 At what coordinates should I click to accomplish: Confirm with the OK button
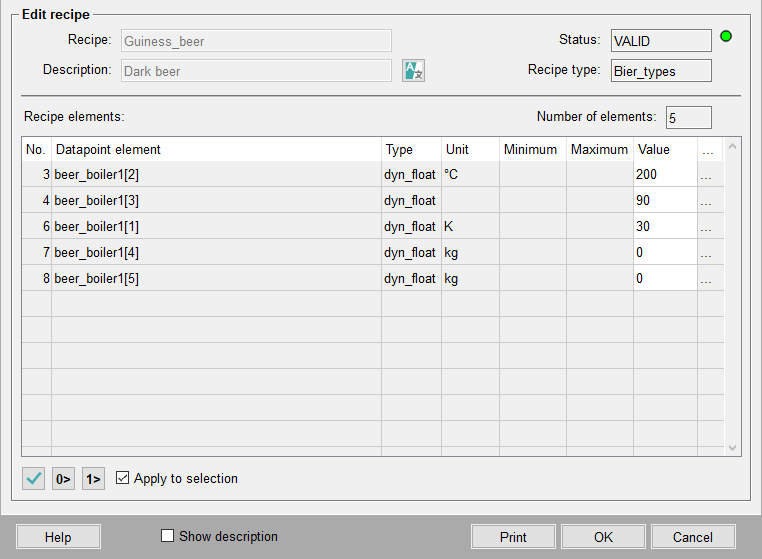pyautogui.click(x=603, y=537)
